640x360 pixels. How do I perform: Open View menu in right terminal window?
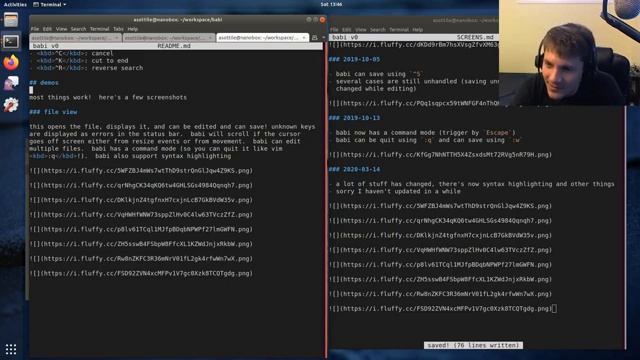pyautogui.click(x=360, y=30)
